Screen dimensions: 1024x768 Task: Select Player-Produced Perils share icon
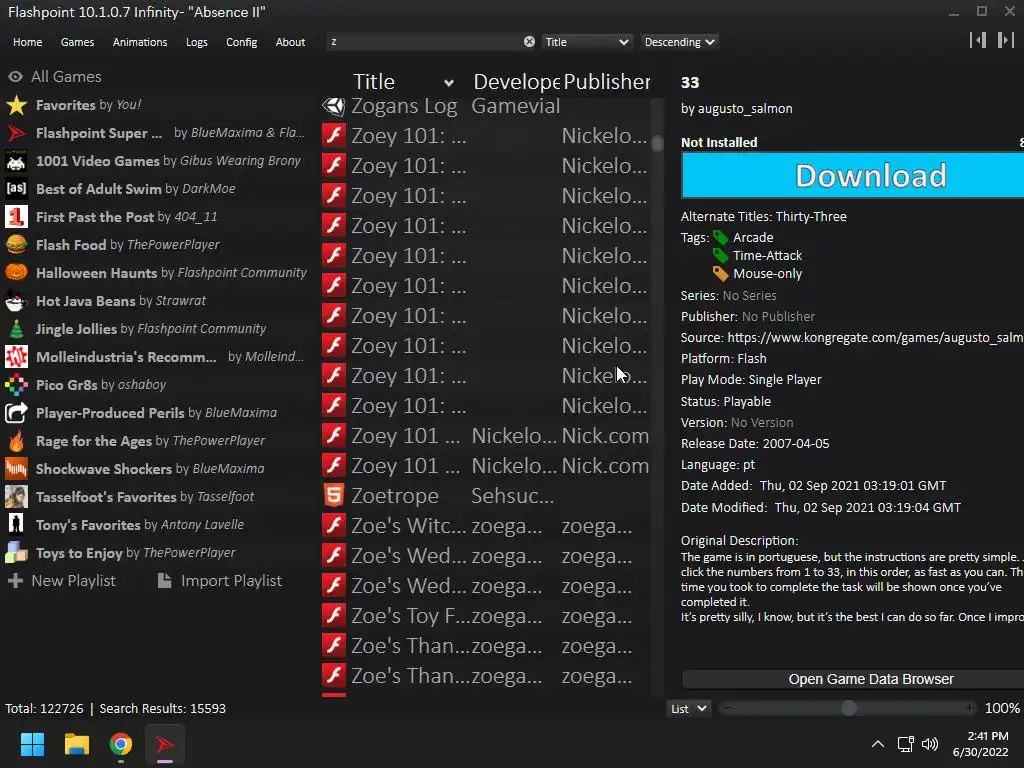point(16,413)
